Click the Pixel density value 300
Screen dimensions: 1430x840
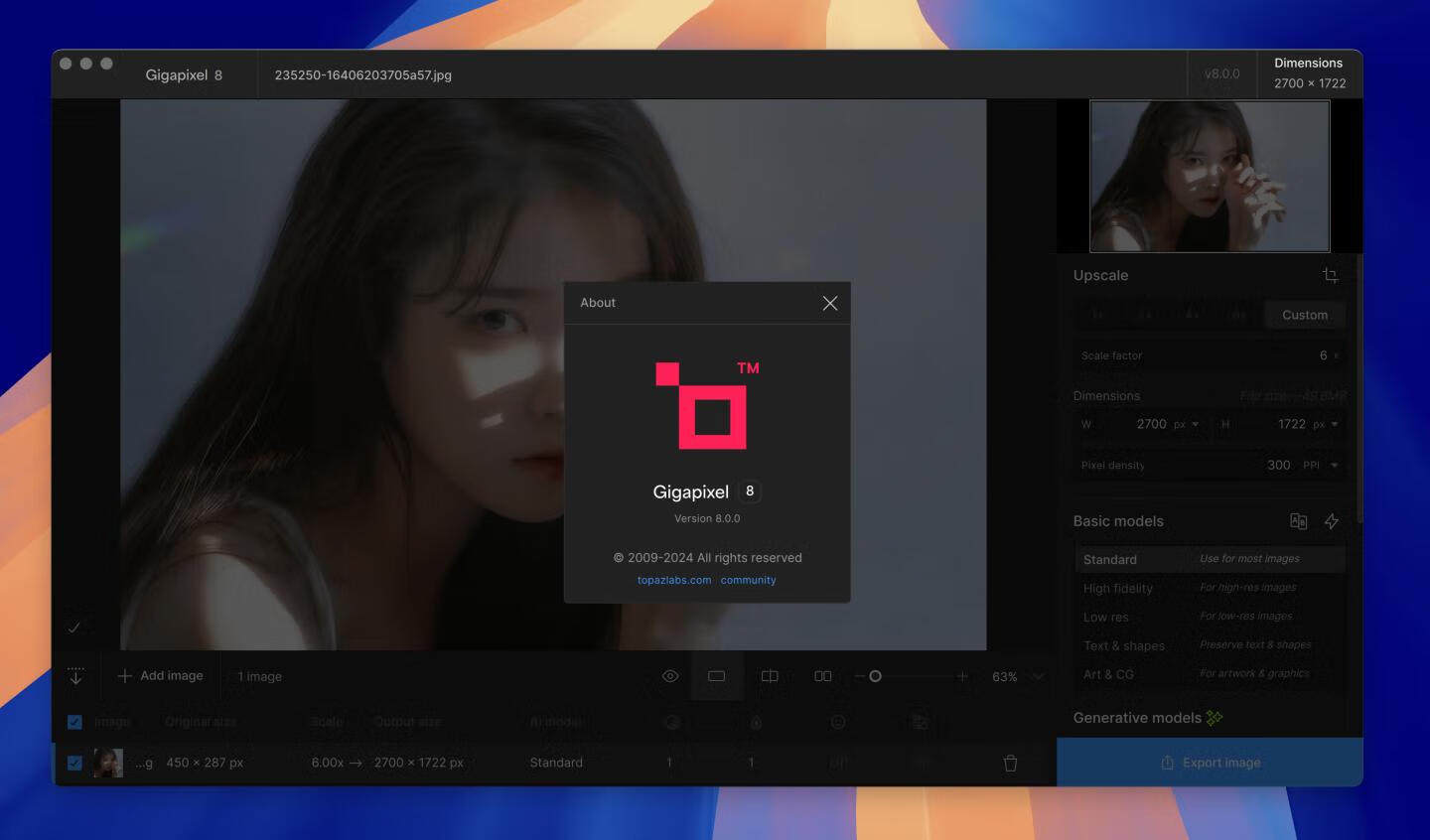tap(1279, 465)
